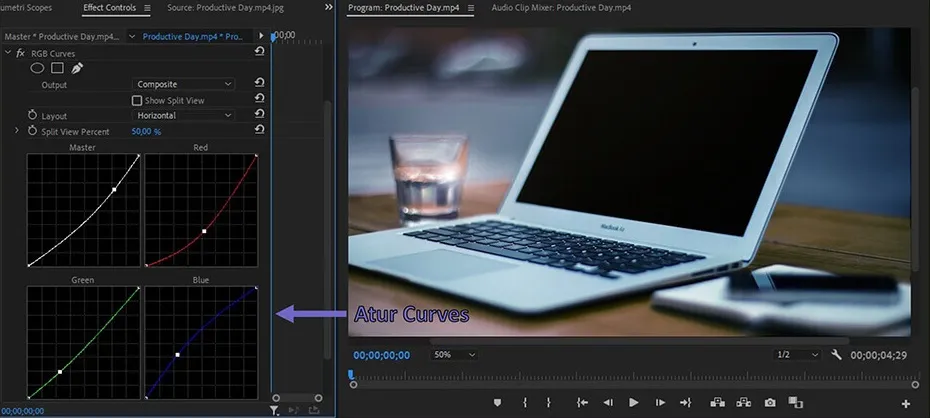The height and width of the screenshot is (418, 930).
Task: Click the Program monitor current timecode 00;00;00;00
Action: pos(381,355)
